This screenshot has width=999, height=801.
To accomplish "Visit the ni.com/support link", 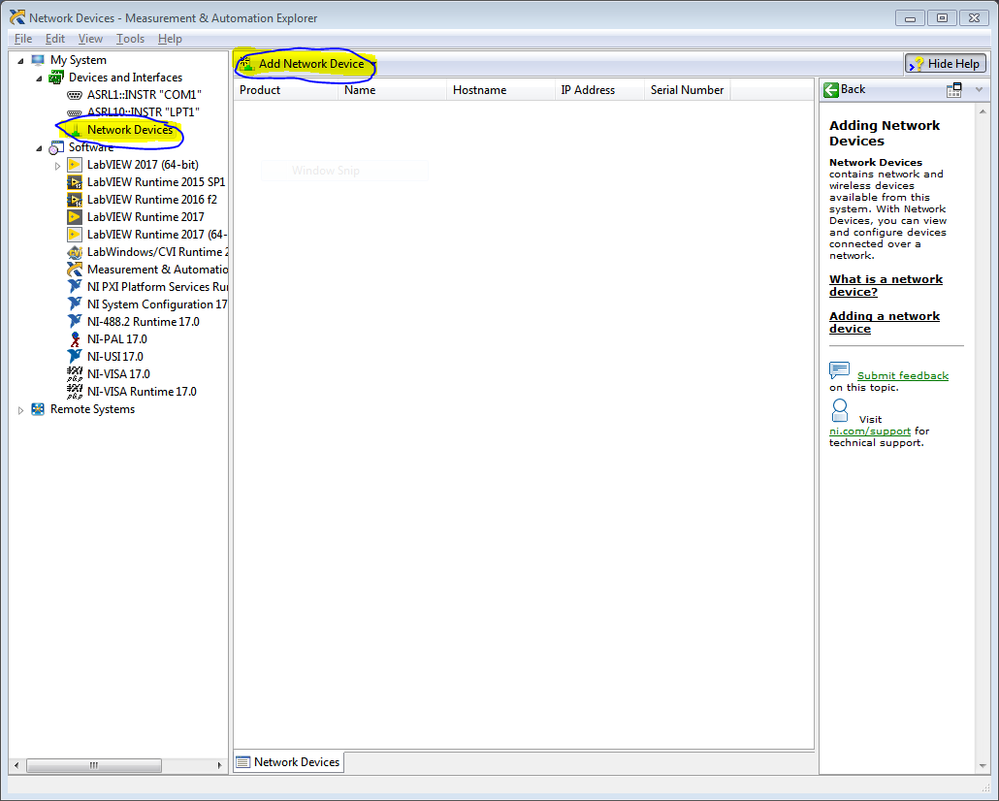I will (x=870, y=431).
